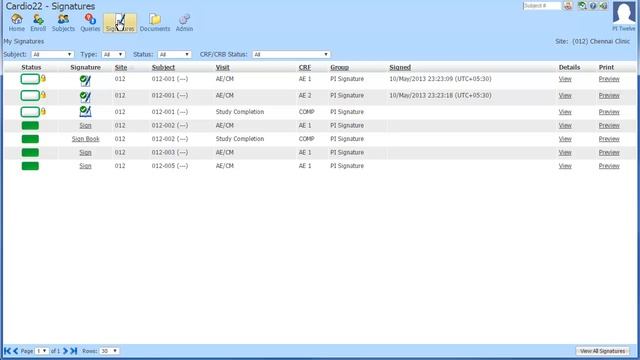The height and width of the screenshot is (360, 640).
Task: View details of 012-002 Study Completion row
Action: coord(565,139)
